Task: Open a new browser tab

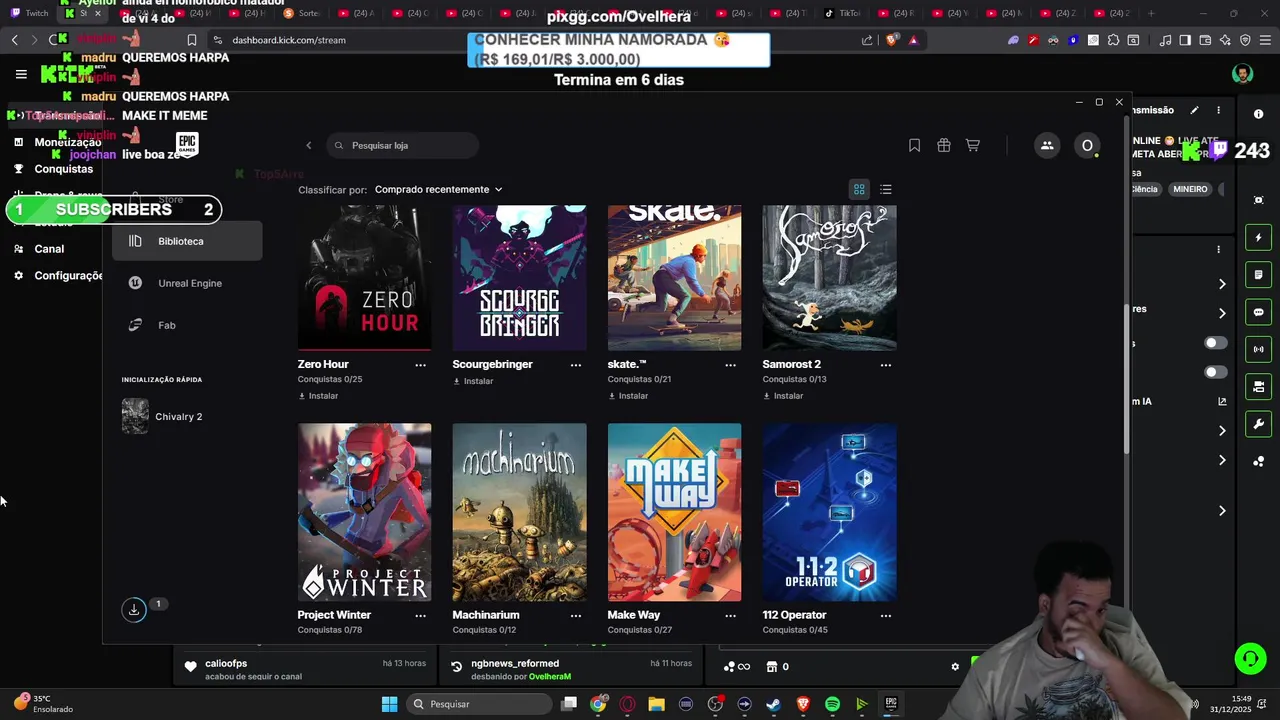Action: click(1151, 13)
